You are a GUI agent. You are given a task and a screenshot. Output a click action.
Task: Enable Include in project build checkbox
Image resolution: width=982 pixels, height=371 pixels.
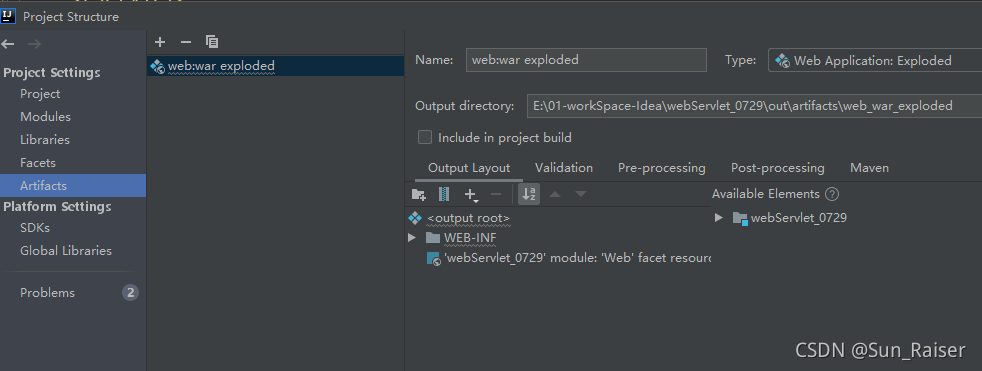pyautogui.click(x=425, y=137)
